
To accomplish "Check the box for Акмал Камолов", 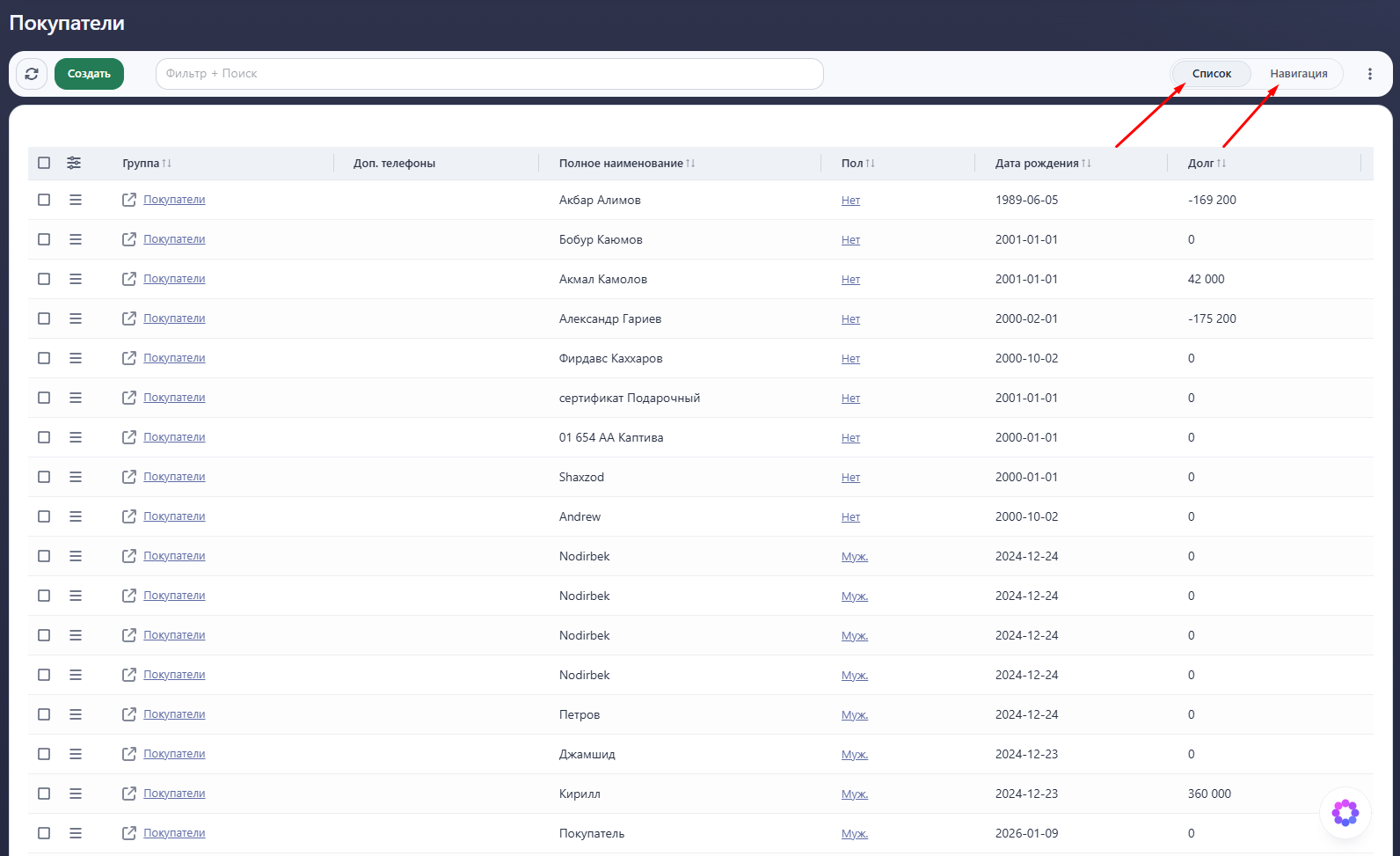I will coord(44,279).
